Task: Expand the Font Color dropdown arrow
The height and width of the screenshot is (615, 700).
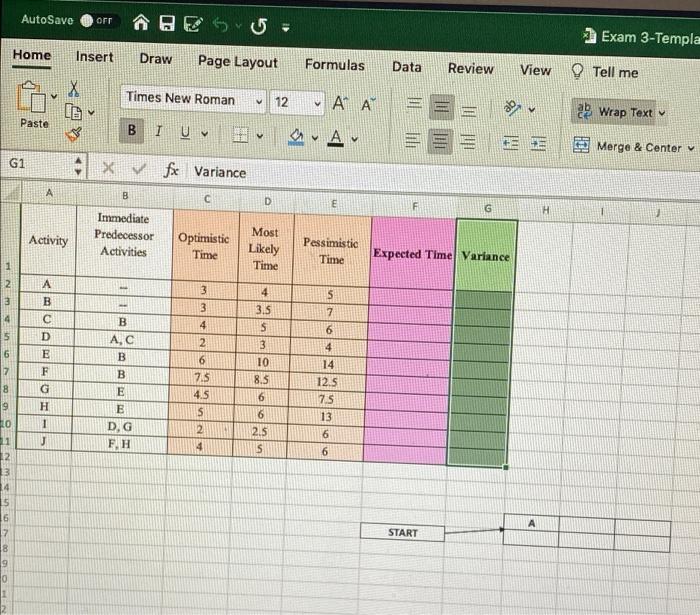Action: (354, 140)
